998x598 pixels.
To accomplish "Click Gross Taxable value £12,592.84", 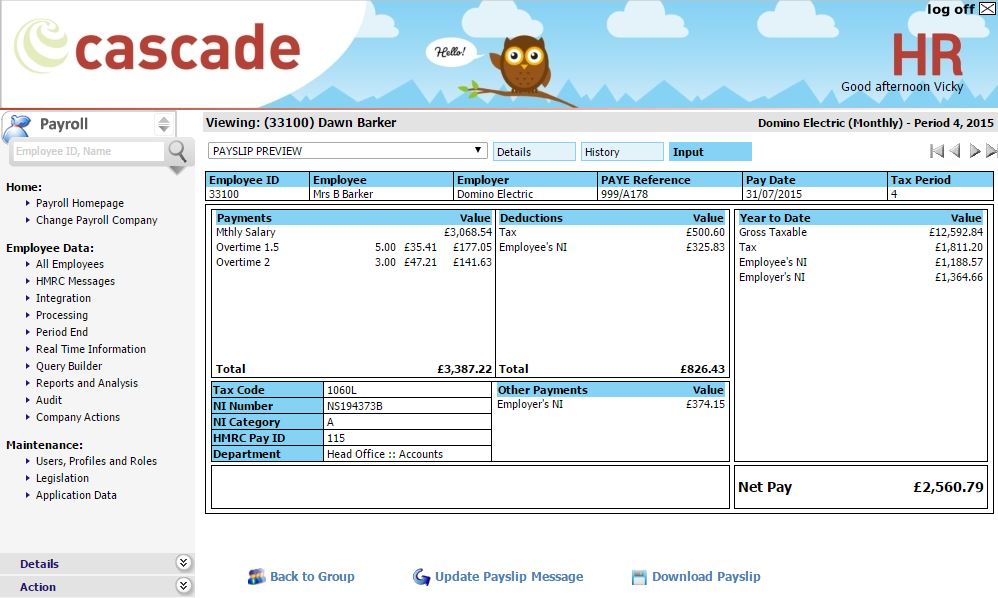I will [955, 232].
